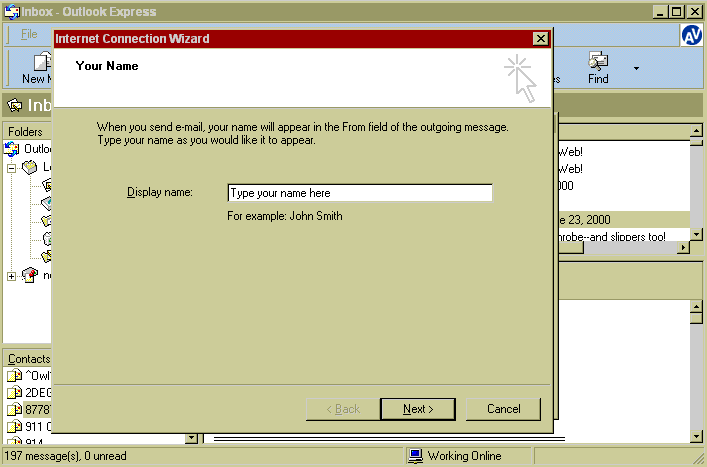Minimize the Outlook Express window
This screenshot has width=707, height=467.
click(x=660, y=12)
